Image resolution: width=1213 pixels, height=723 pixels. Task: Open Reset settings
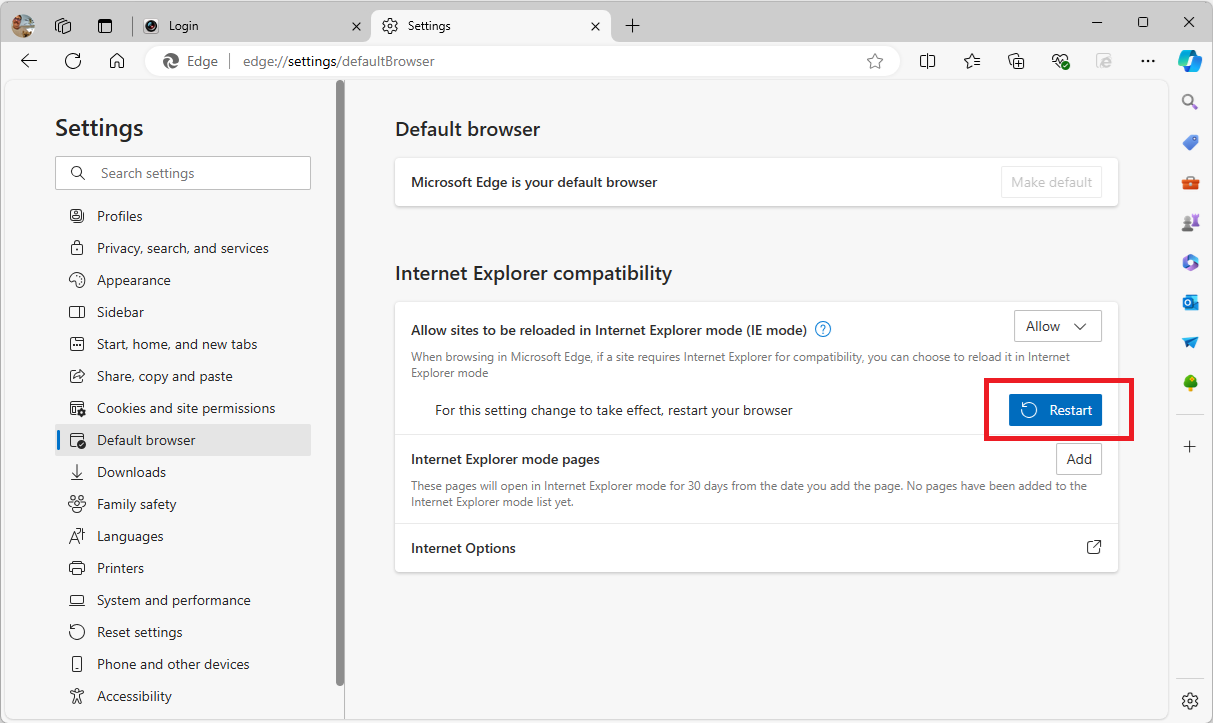pyautogui.click(x=183, y=632)
